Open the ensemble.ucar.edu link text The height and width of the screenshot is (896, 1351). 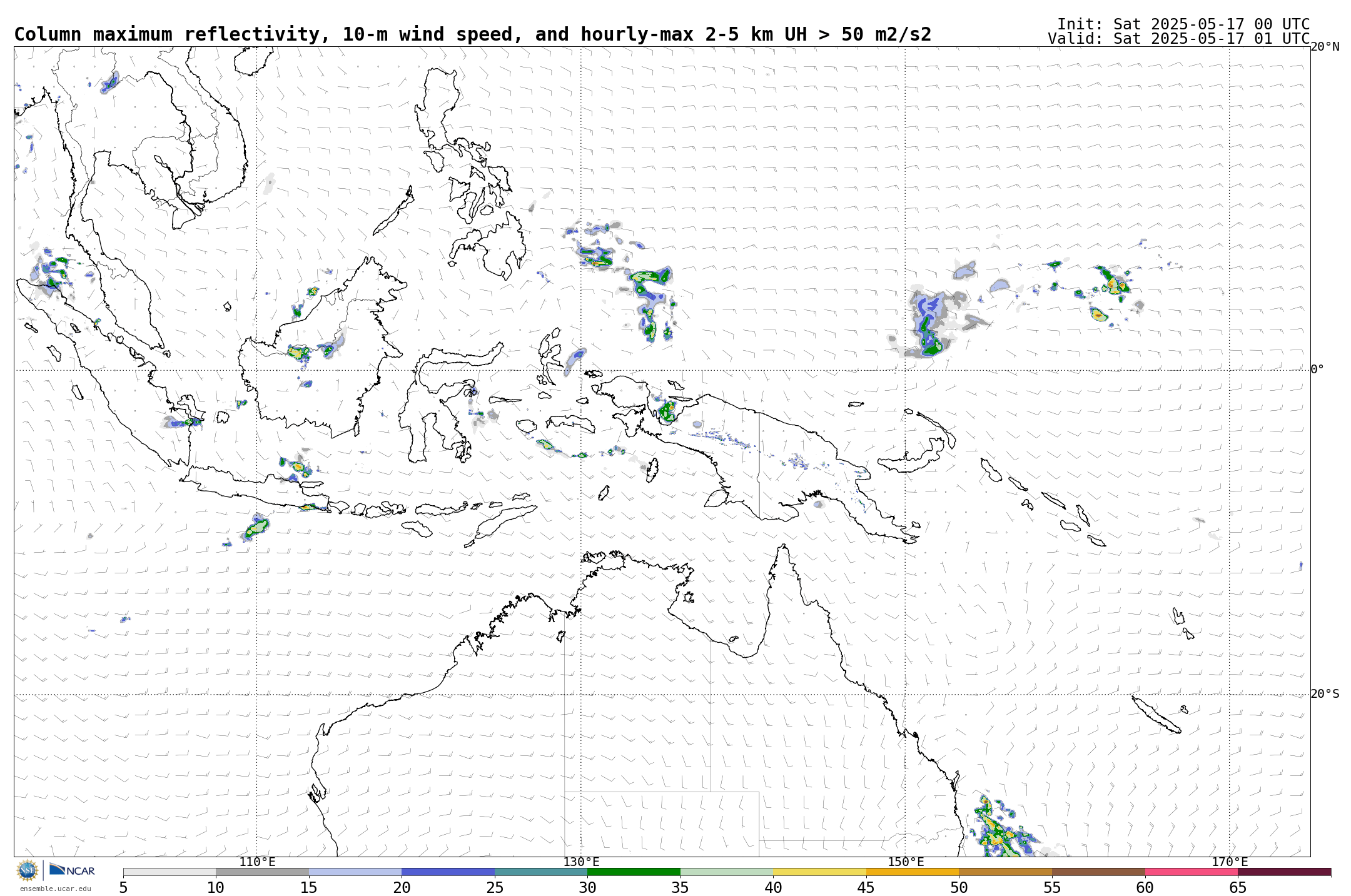pos(56,888)
